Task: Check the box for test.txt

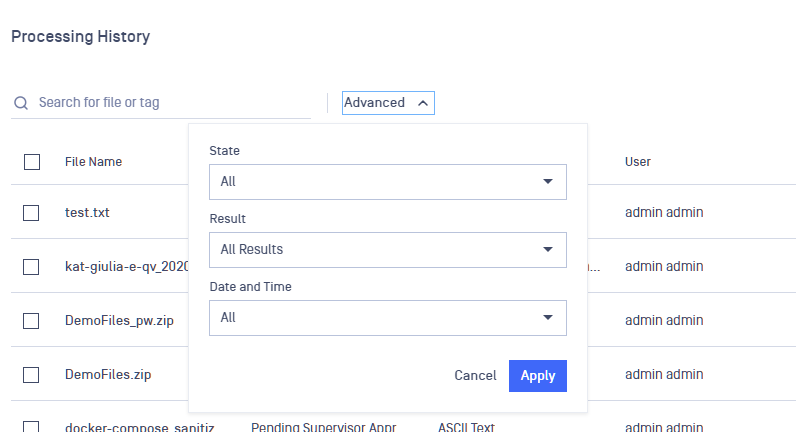Action: 31,213
